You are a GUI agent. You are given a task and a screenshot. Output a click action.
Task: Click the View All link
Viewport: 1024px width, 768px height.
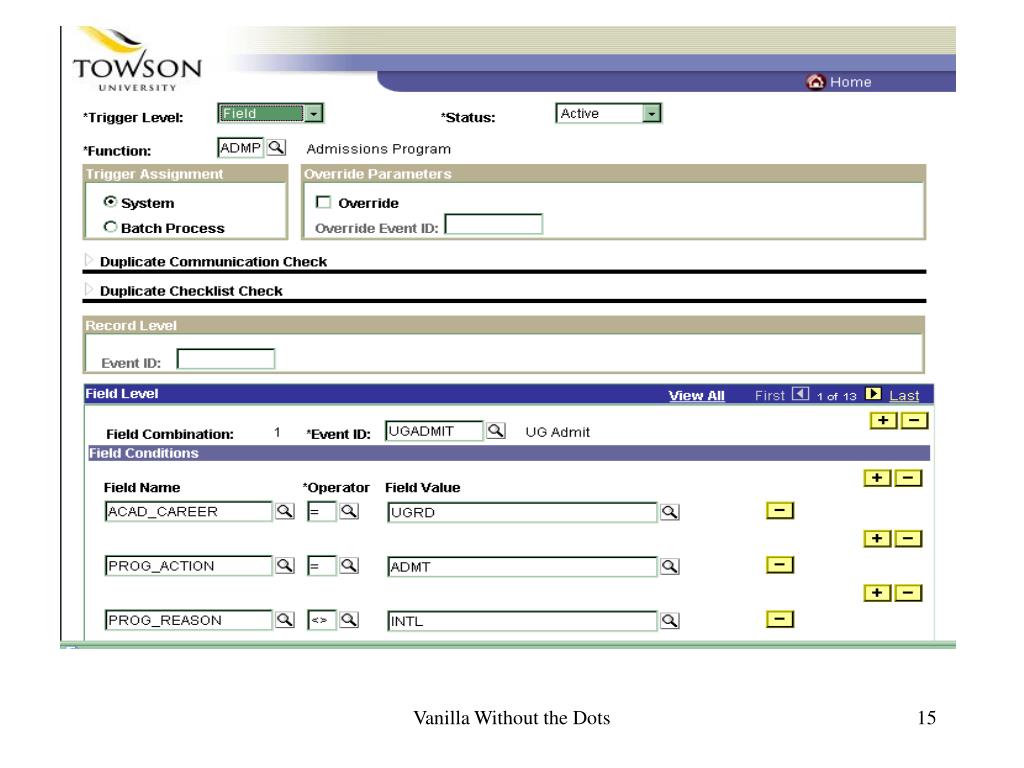pos(696,396)
